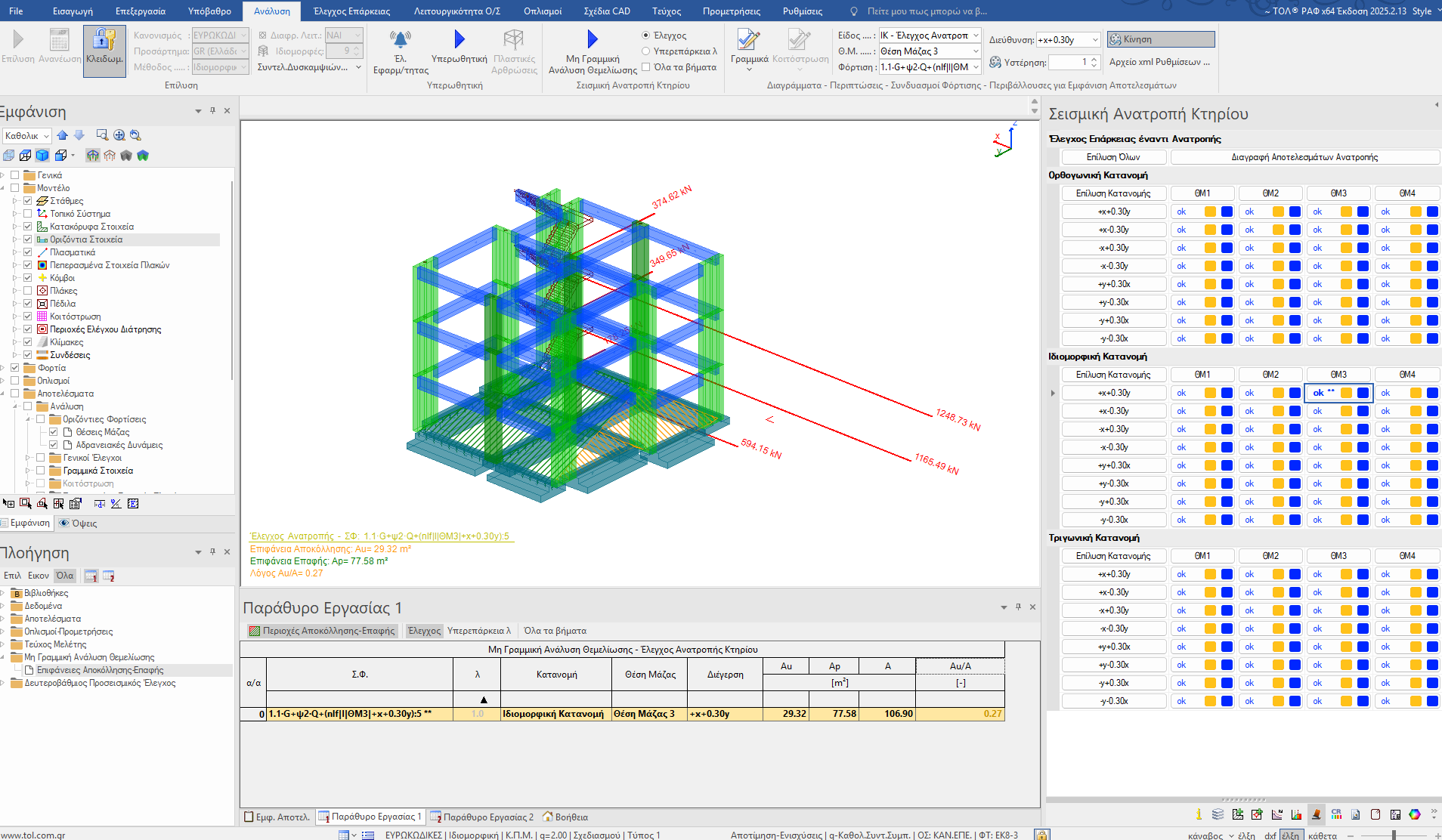Run Μη Γραμμική Ανάλυση Θεμελίωσης
Screen dimensions: 1442x840
[x=593, y=39]
